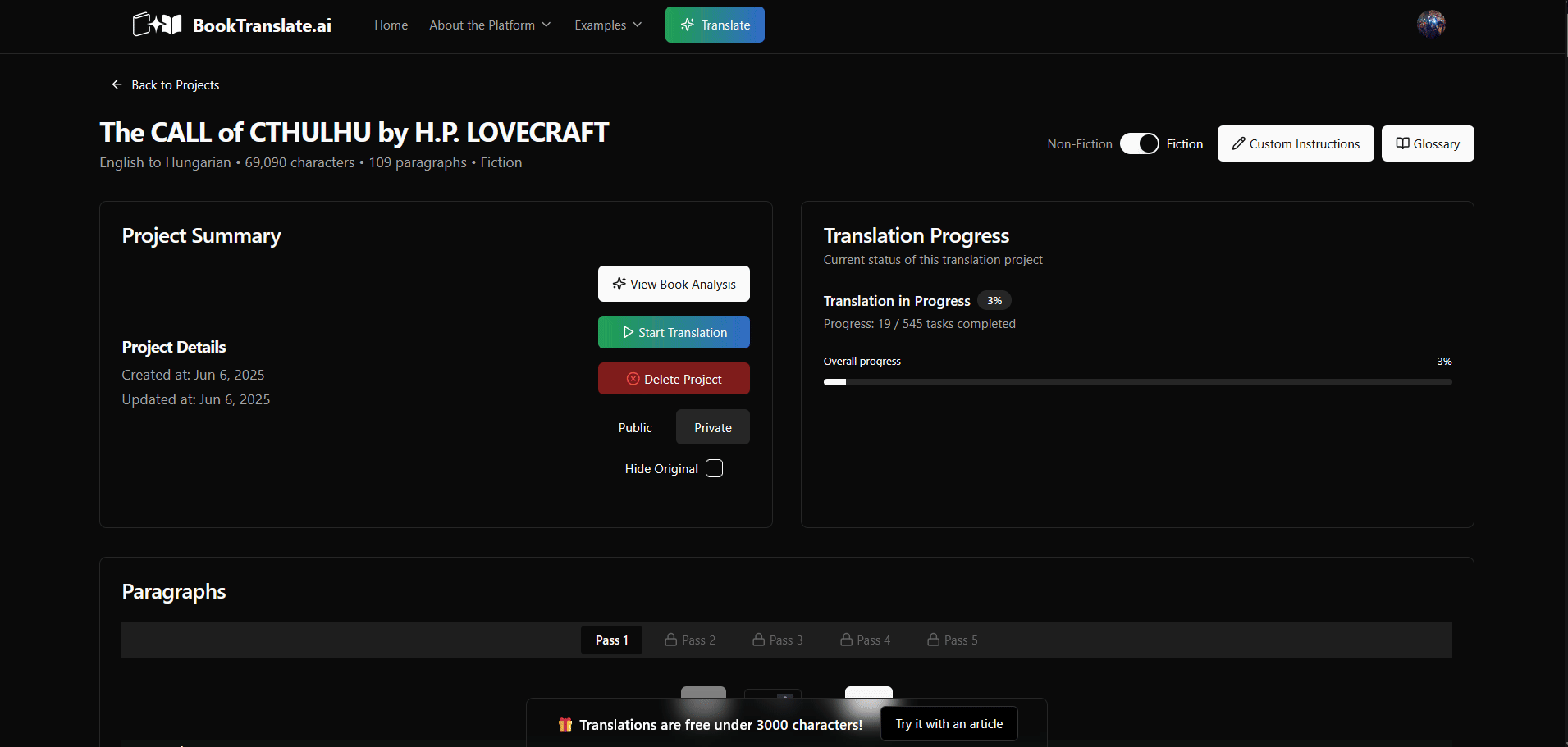
Task: Select the locked Pass 3 tab
Action: (778, 640)
